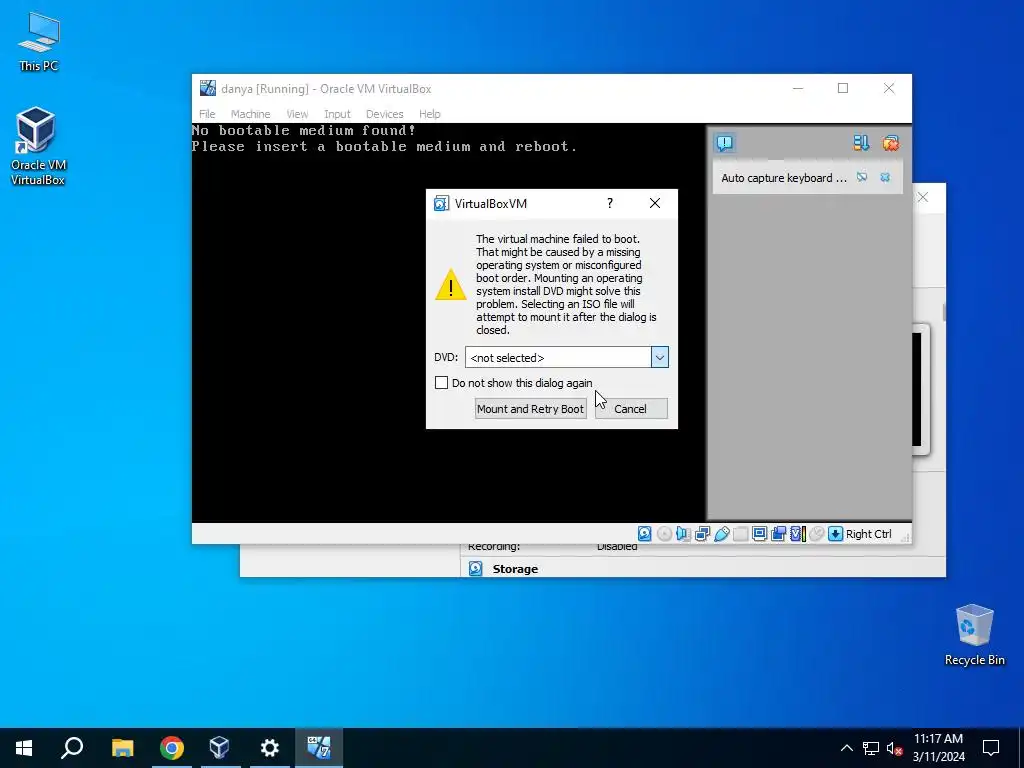Open the View menu
Viewport: 1024px width, 768px height.
[297, 114]
